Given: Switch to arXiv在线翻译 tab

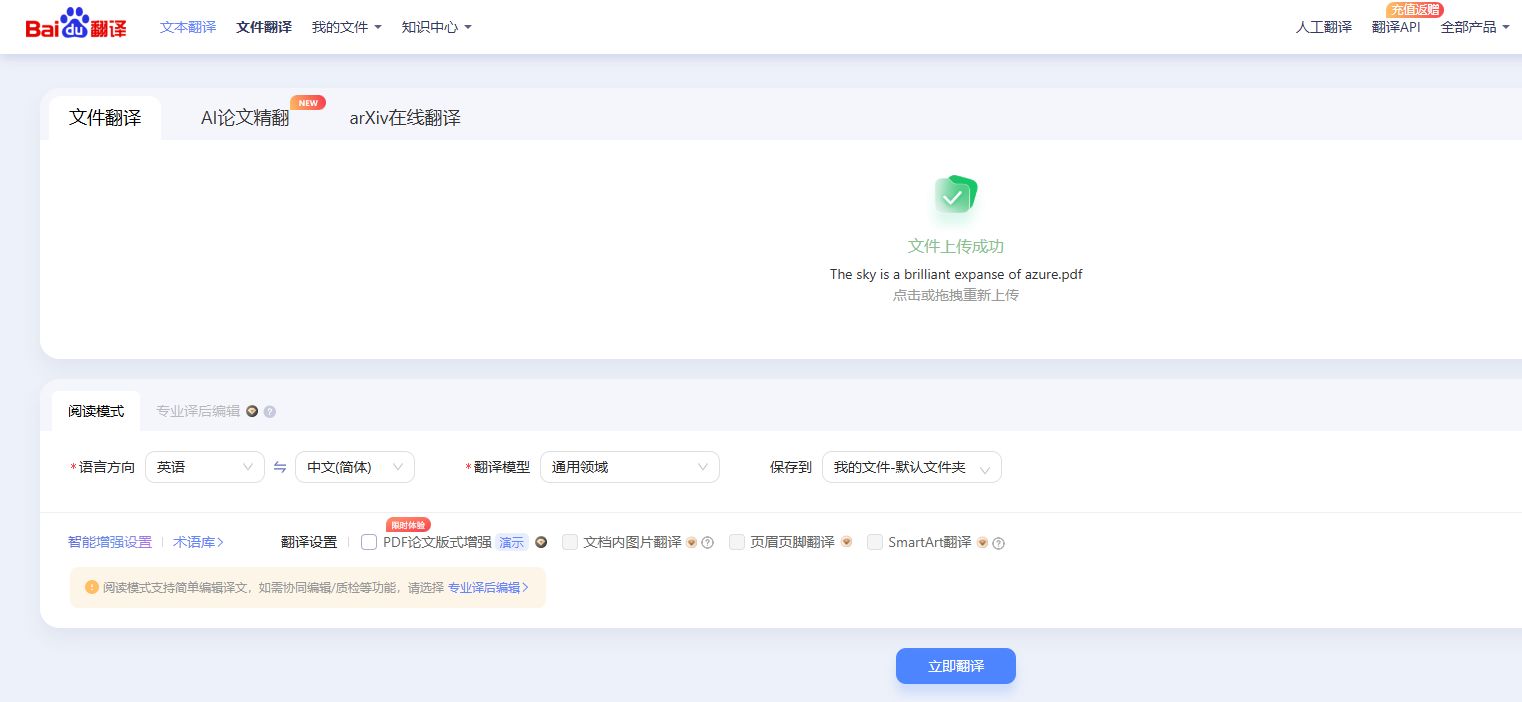Looking at the screenshot, I should click(405, 118).
